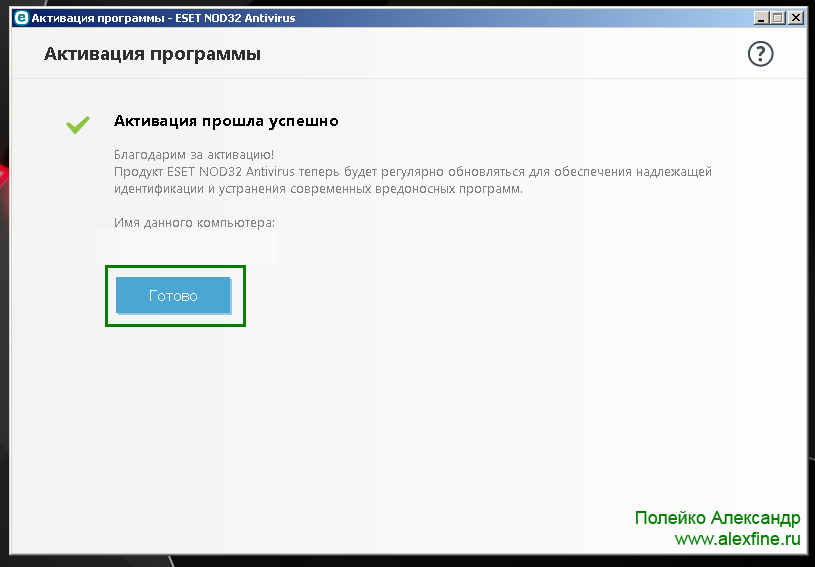The height and width of the screenshot is (567, 815).
Task: Click the line starting 'Продукт ESET NOD32 Antivirus теперь'
Action: click(x=413, y=172)
